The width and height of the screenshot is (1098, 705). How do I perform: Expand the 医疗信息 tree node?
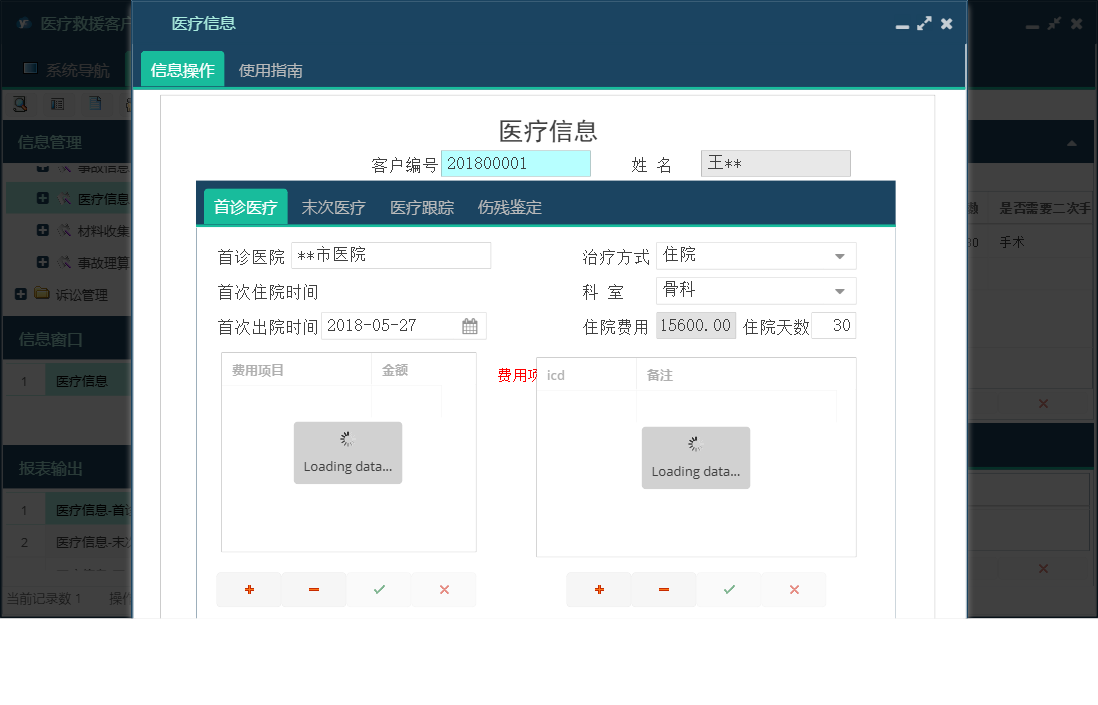click(43, 198)
